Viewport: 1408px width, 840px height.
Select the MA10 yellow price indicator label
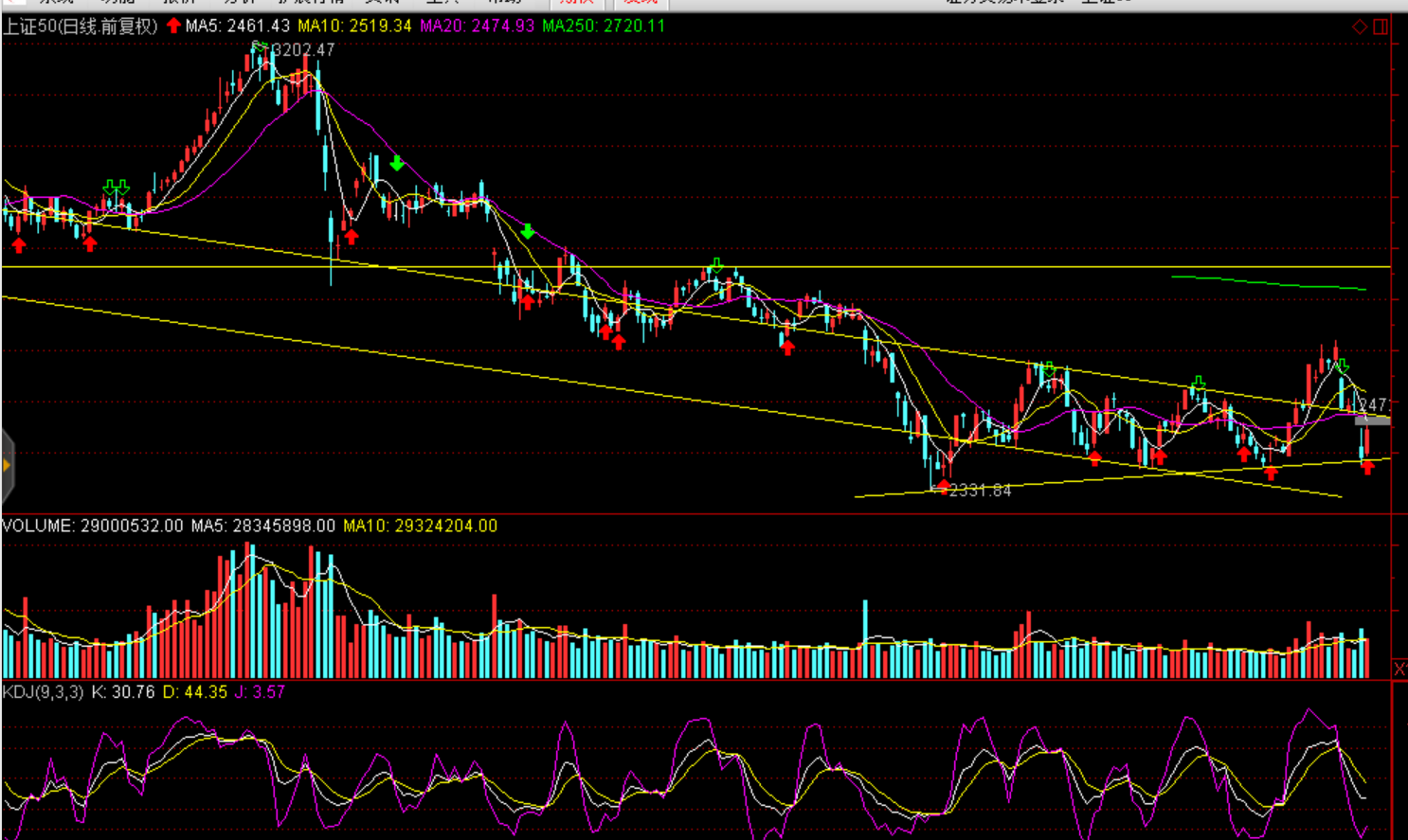point(354,26)
